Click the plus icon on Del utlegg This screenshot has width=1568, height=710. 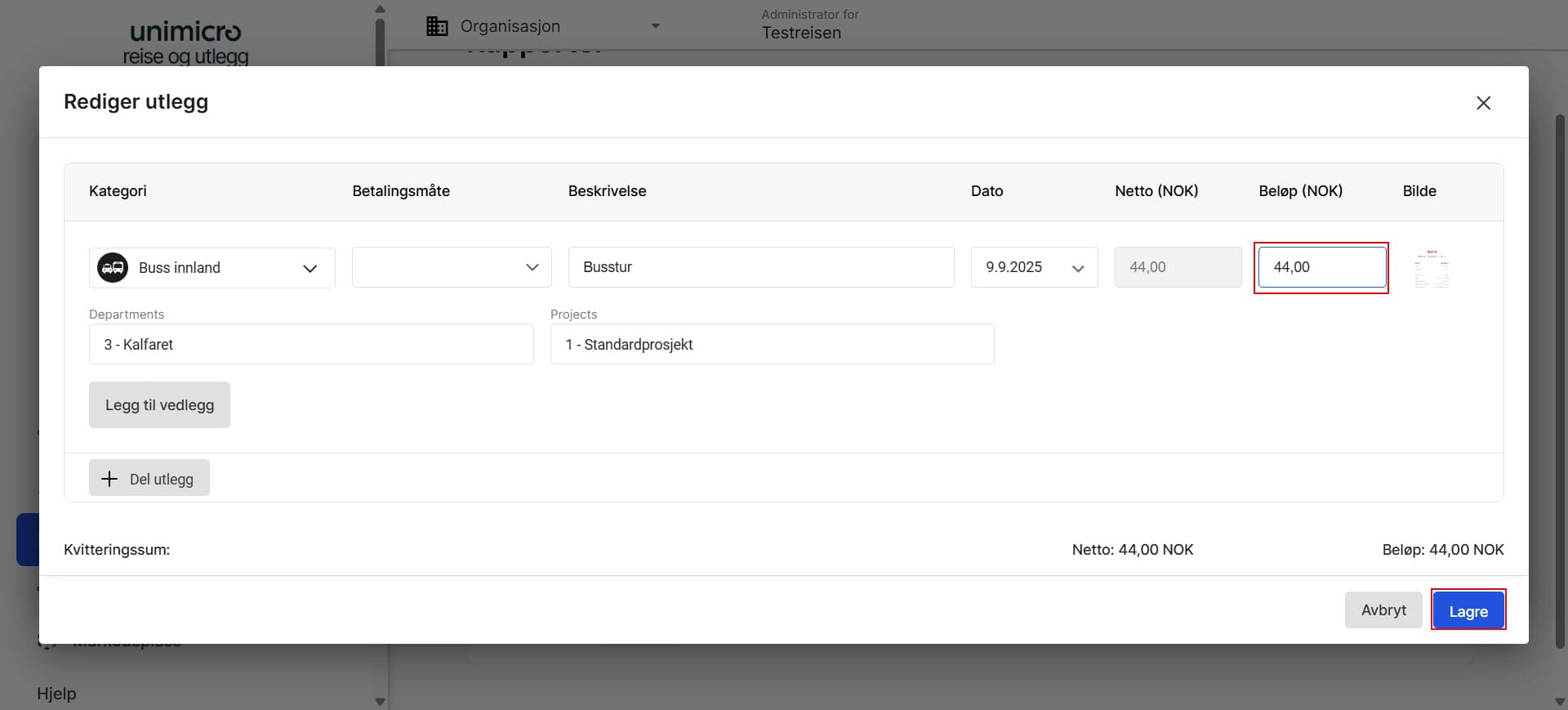pyautogui.click(x=109, y=479)
